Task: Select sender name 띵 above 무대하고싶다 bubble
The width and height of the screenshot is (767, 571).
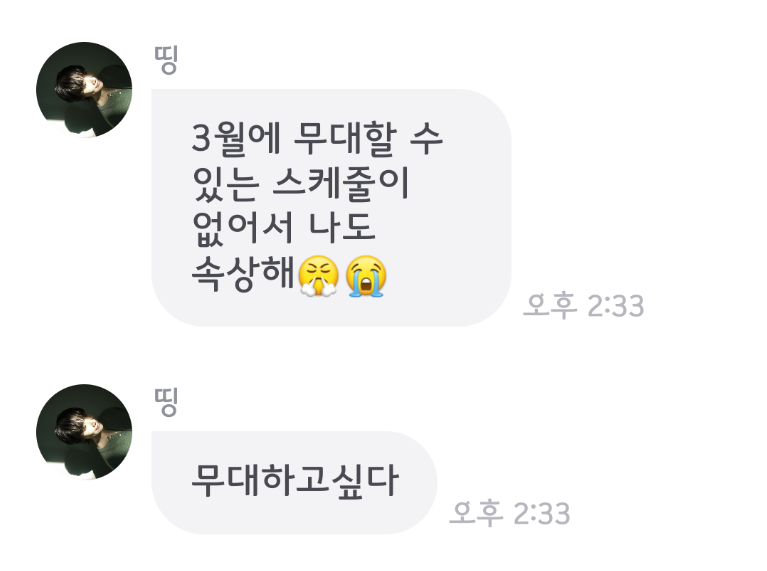Action: pyautogui.click(x=165, y=402)
